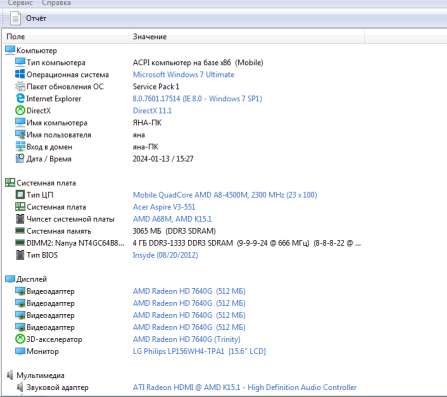Screen dimensions: 447x397
Task: Click the Звуковой адаптер row icon
Action: (20, 387)
